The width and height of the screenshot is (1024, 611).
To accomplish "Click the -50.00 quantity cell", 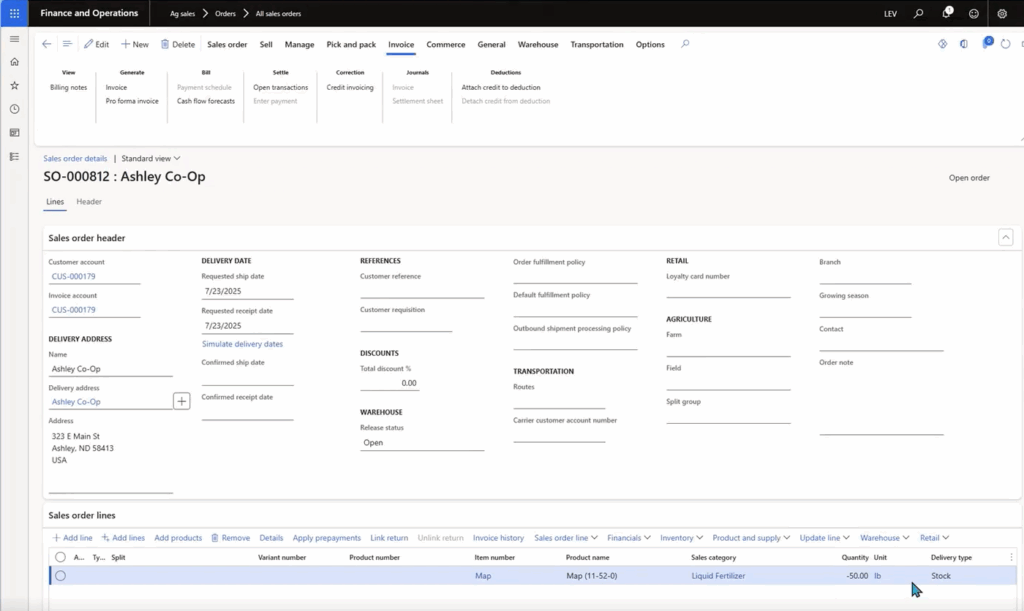I will (856, 576).
